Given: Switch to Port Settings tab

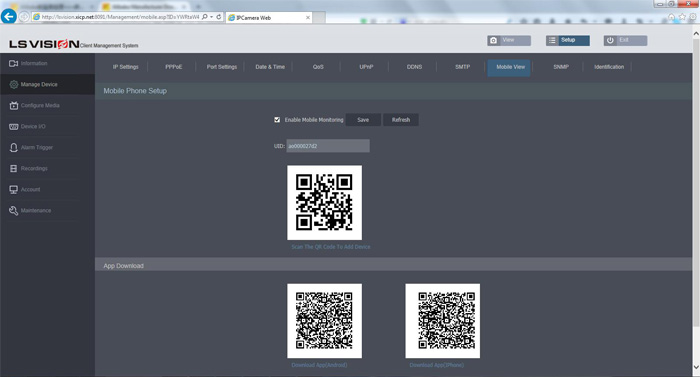Looking at the screenshot, I should point(222,67).
